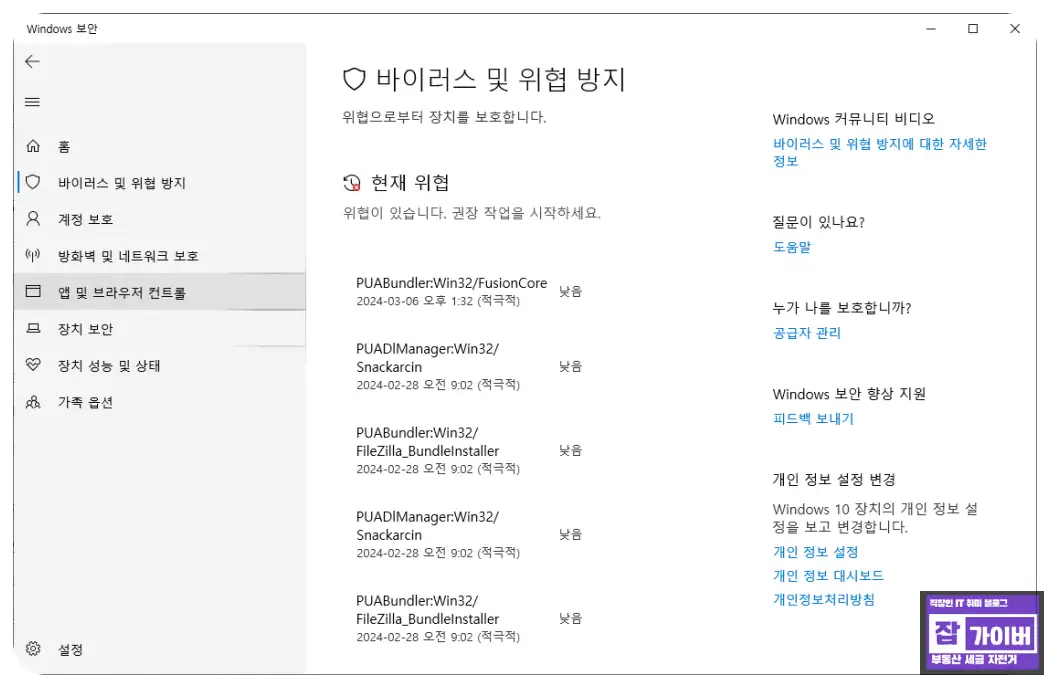
Task: Click the 질문이 있나요? heading
Action: (819, 222)
